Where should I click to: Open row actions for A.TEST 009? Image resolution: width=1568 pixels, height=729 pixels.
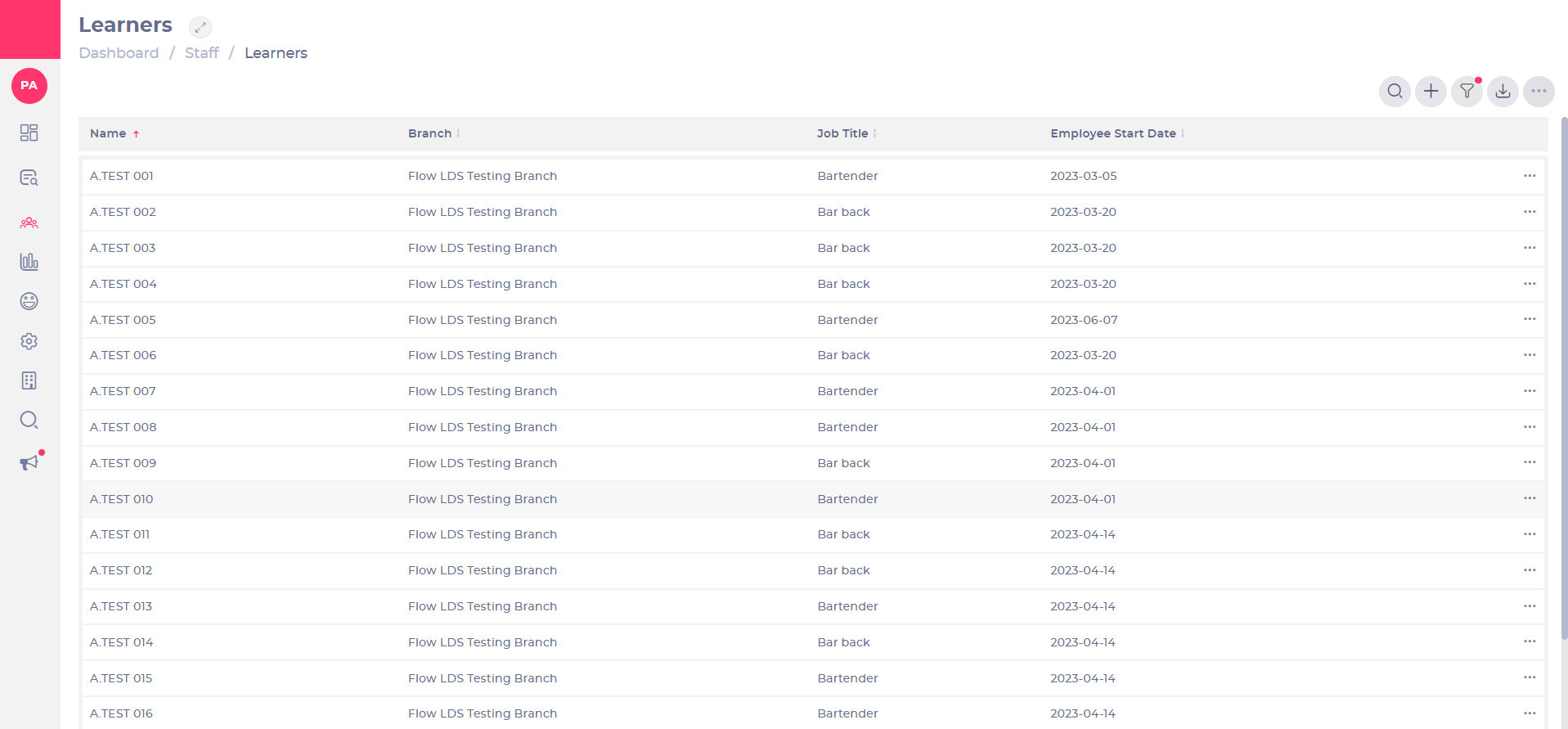[1530, 463]
